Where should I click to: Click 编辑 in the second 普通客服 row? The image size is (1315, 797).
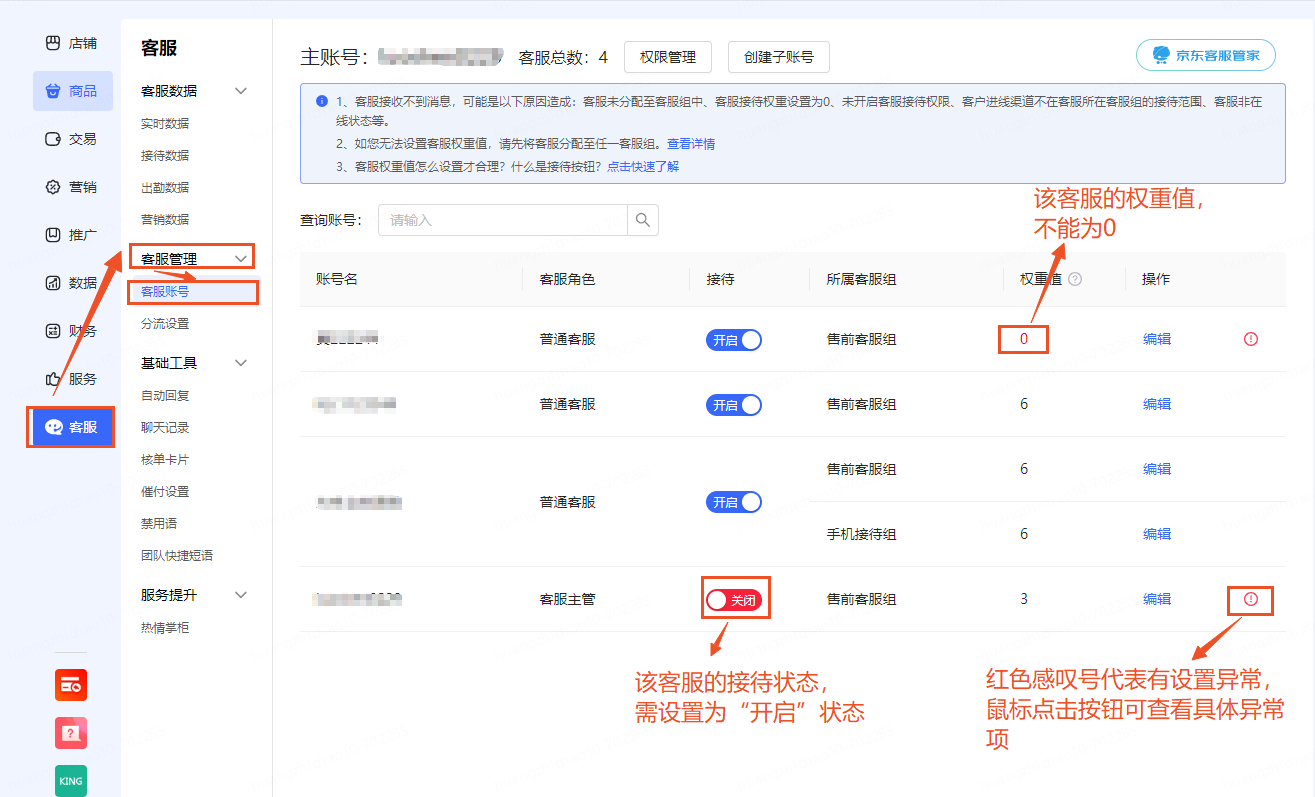click(x=1157, y=404)
